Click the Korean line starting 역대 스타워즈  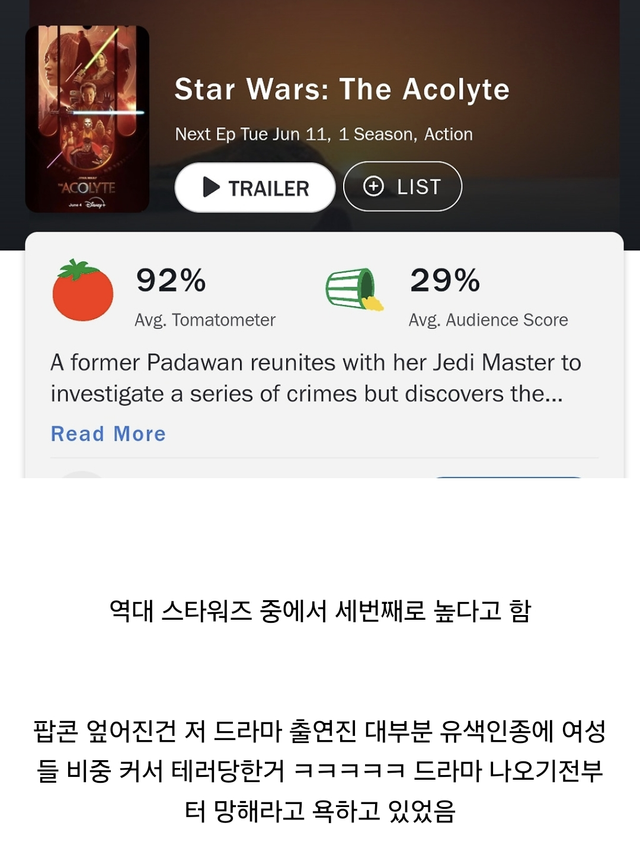point(320,611)
